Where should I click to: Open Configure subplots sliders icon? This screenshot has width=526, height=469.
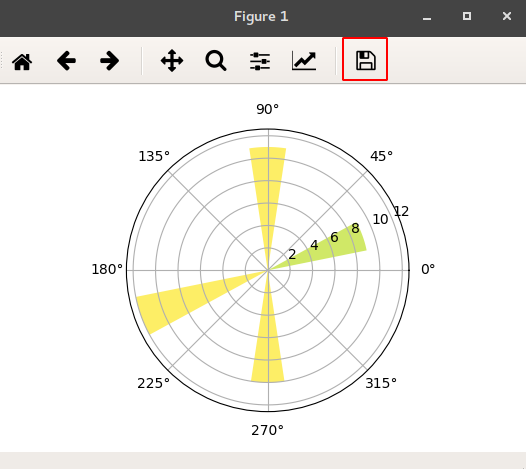(x=260, y=61)
